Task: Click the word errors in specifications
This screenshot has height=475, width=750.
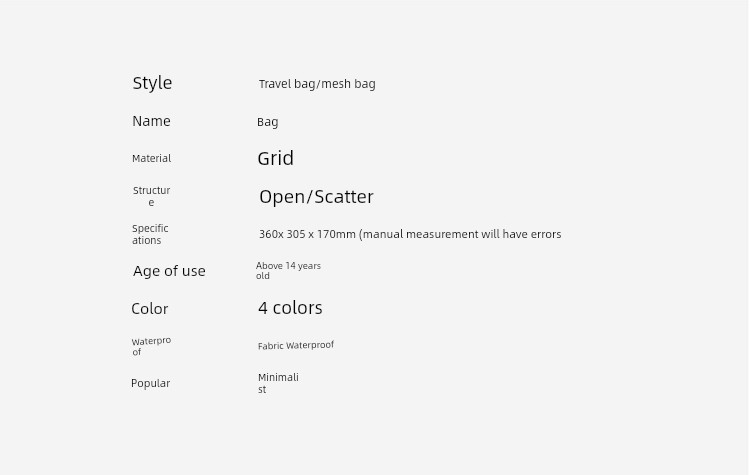Action: pos(546,234)
